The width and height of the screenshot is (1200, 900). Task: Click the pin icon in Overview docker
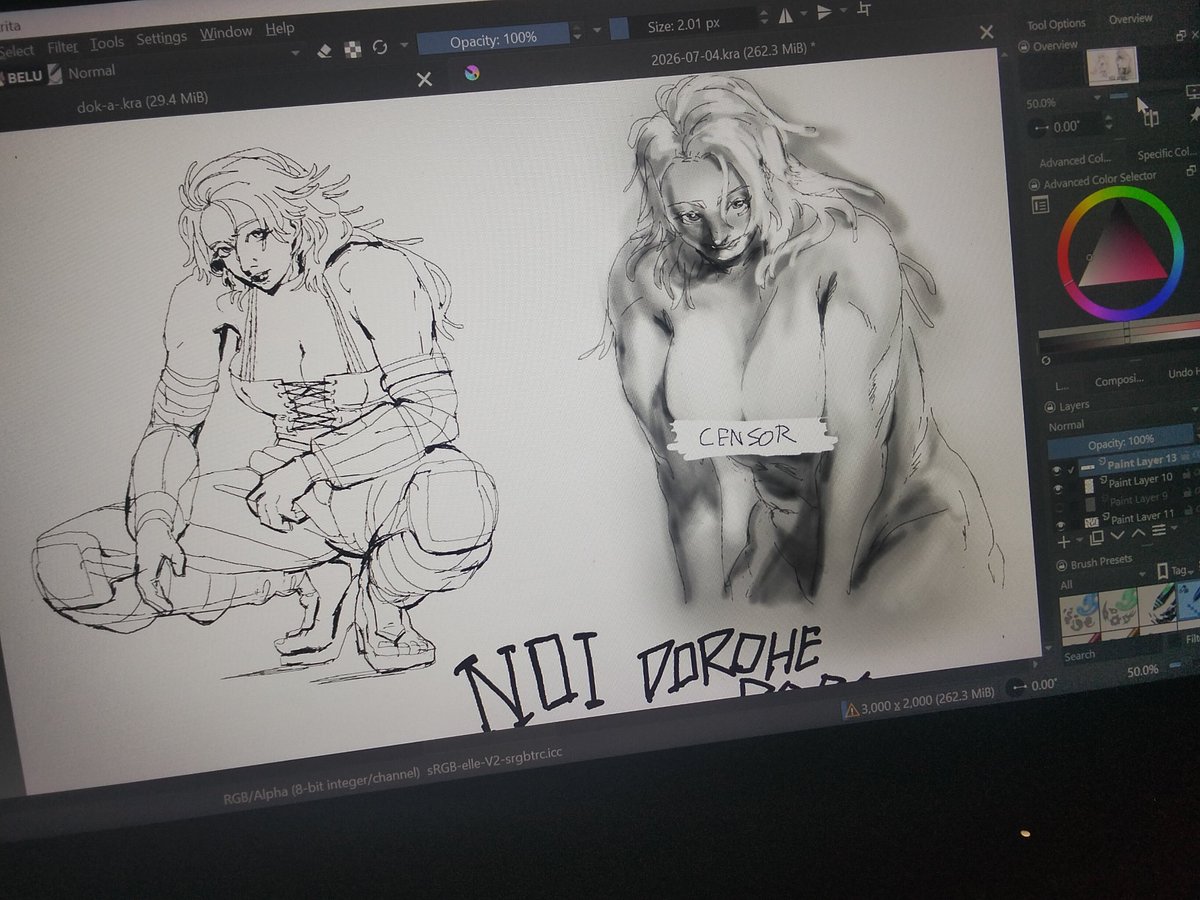[1194, 116]
